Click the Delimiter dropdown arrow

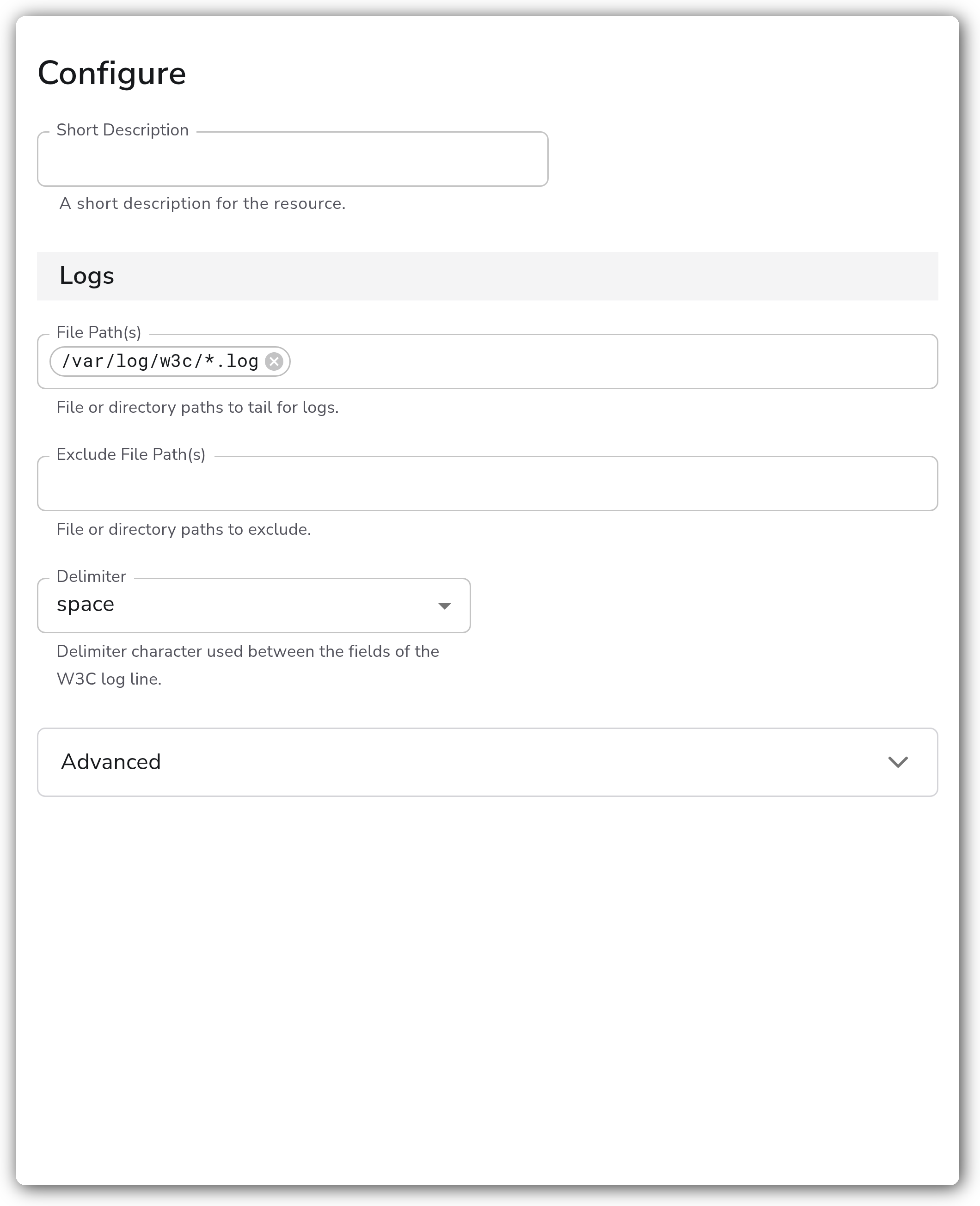point(445,606)
